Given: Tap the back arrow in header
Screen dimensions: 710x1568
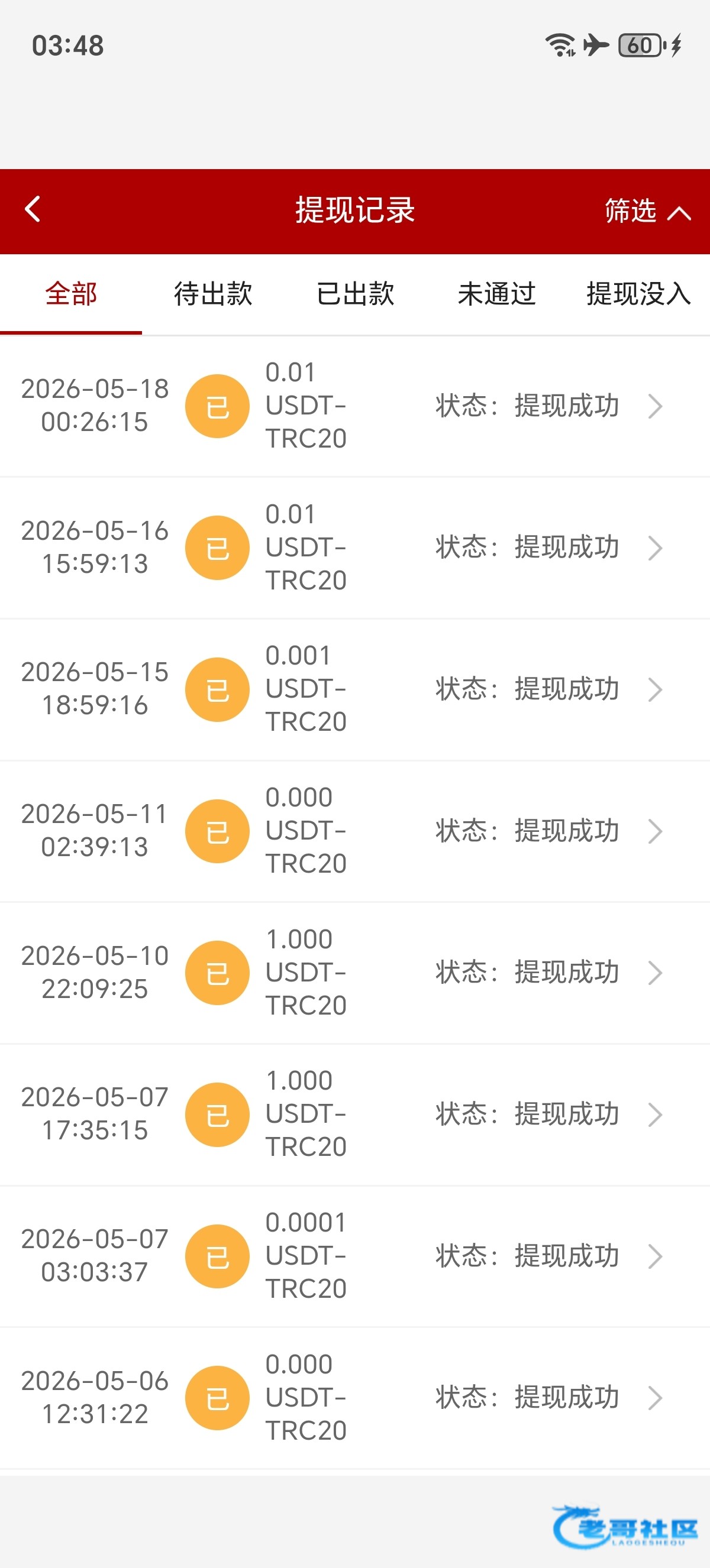Looking at the screenshot, I should click(33, 209).
